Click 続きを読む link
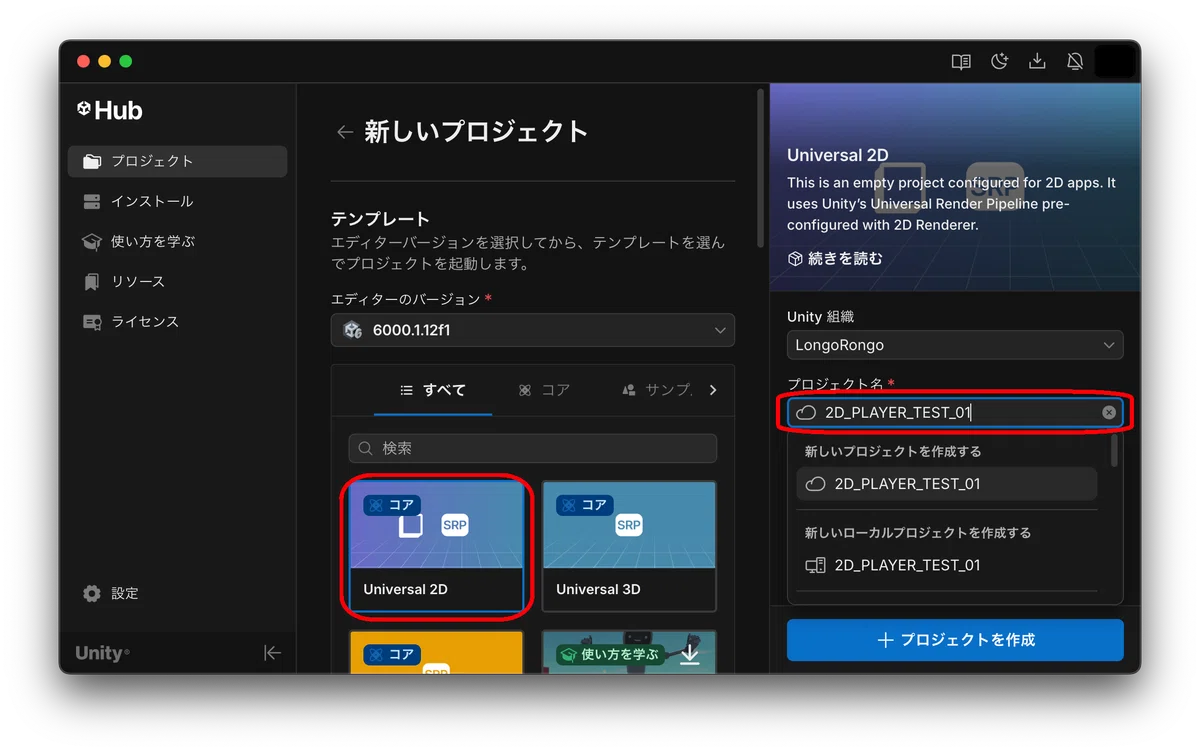The image size is (1200, 752). pos(835,258)
